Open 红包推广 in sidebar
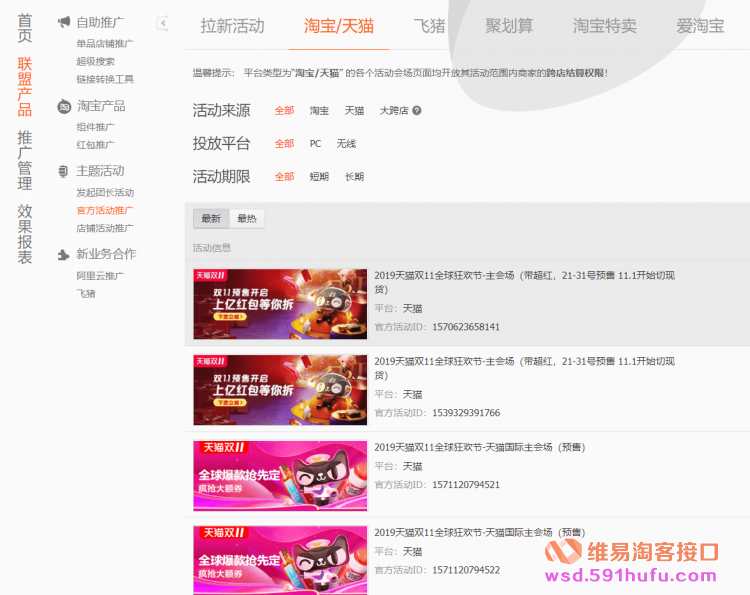Viewport: 750px width, 595px height. click(95, 144)
